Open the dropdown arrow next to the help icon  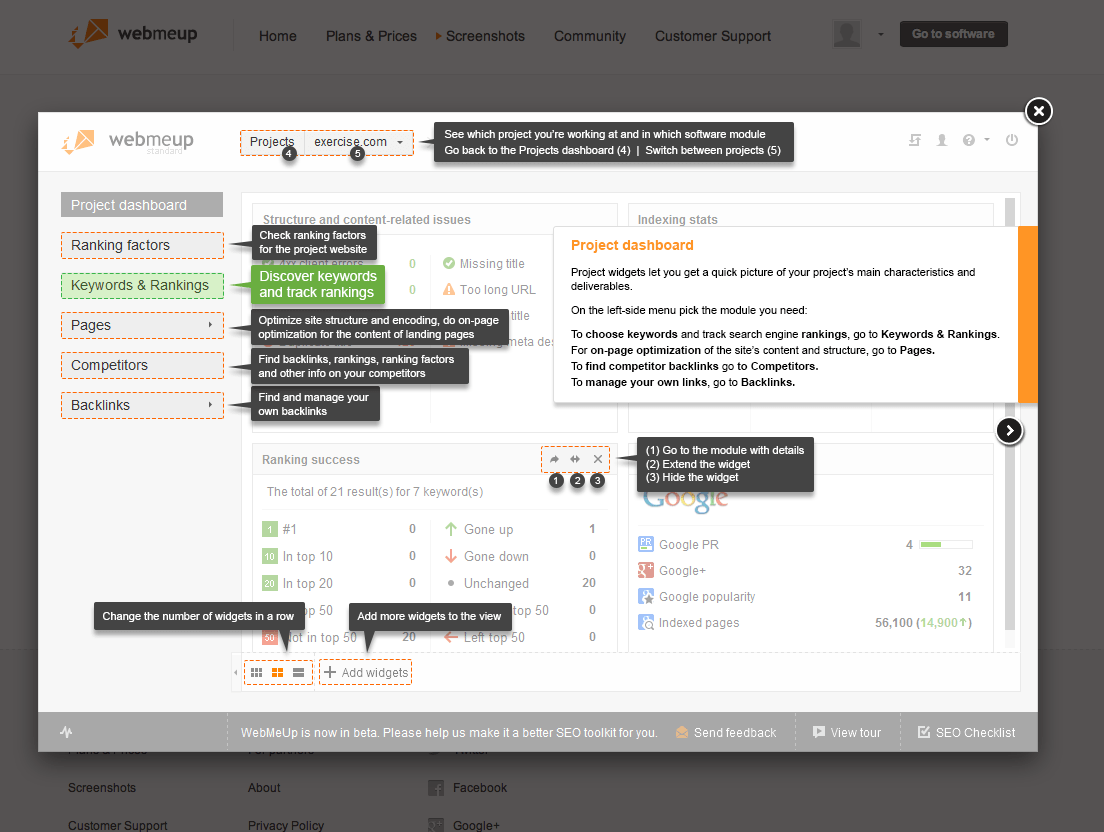tap(987, 139)
